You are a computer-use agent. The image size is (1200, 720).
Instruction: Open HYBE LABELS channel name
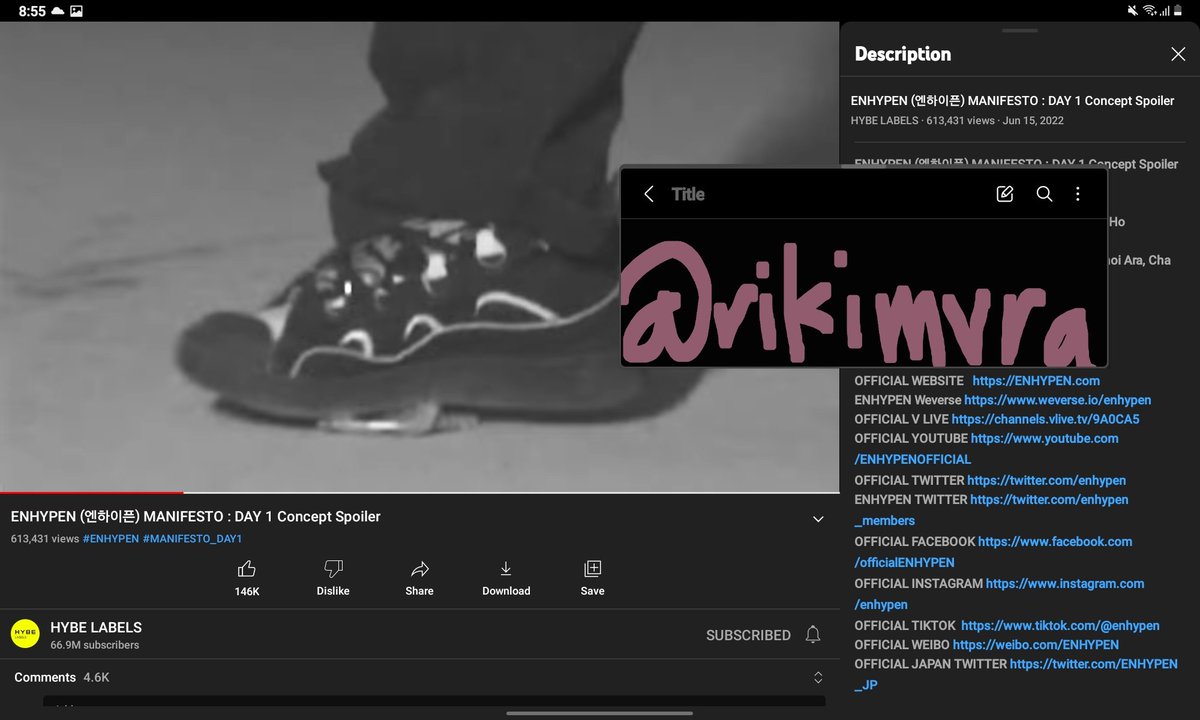pos(96,627)
